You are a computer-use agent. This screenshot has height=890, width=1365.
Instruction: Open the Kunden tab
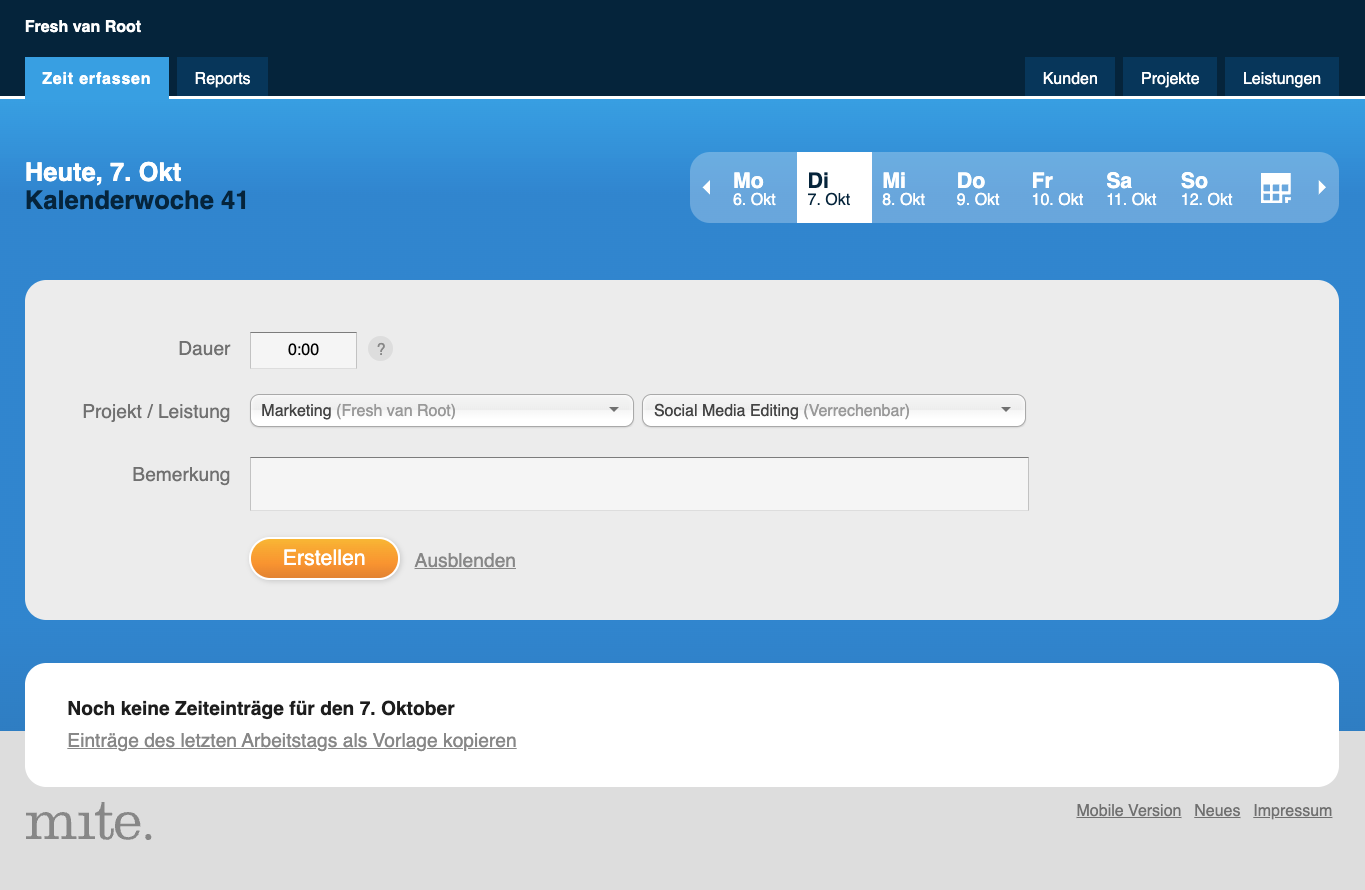1069,78
